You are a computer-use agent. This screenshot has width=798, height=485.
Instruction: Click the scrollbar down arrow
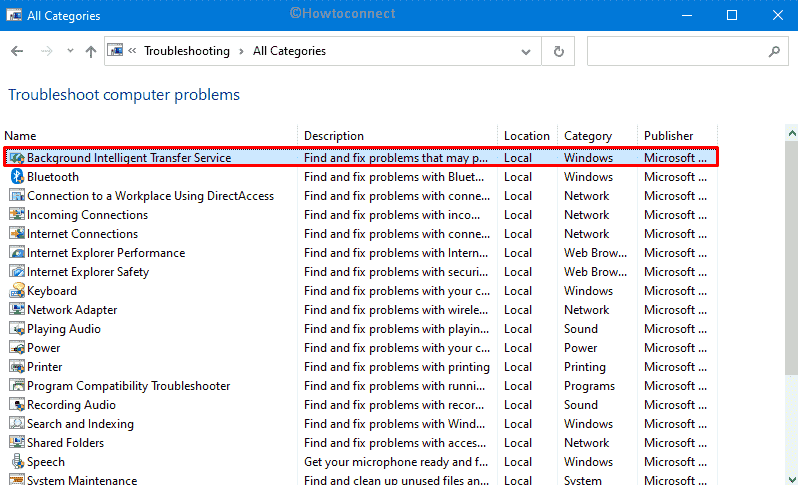click(791, 479)
